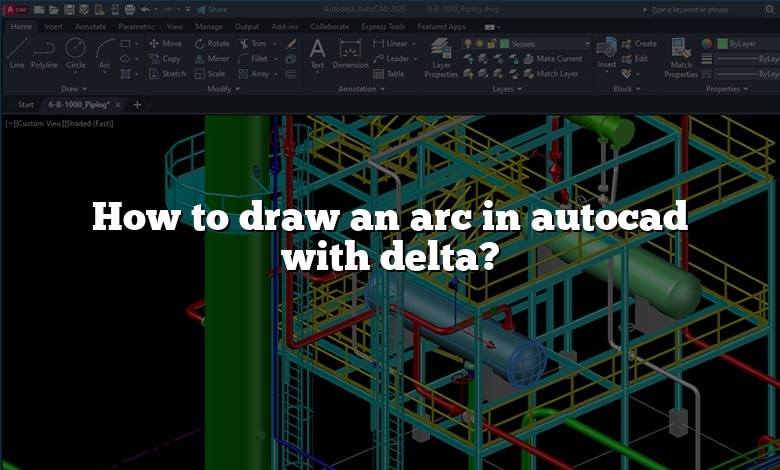This screenshot has width=780, height=470.
Task: Switch to the Home ribbon tab
Action: coord(21,26)
